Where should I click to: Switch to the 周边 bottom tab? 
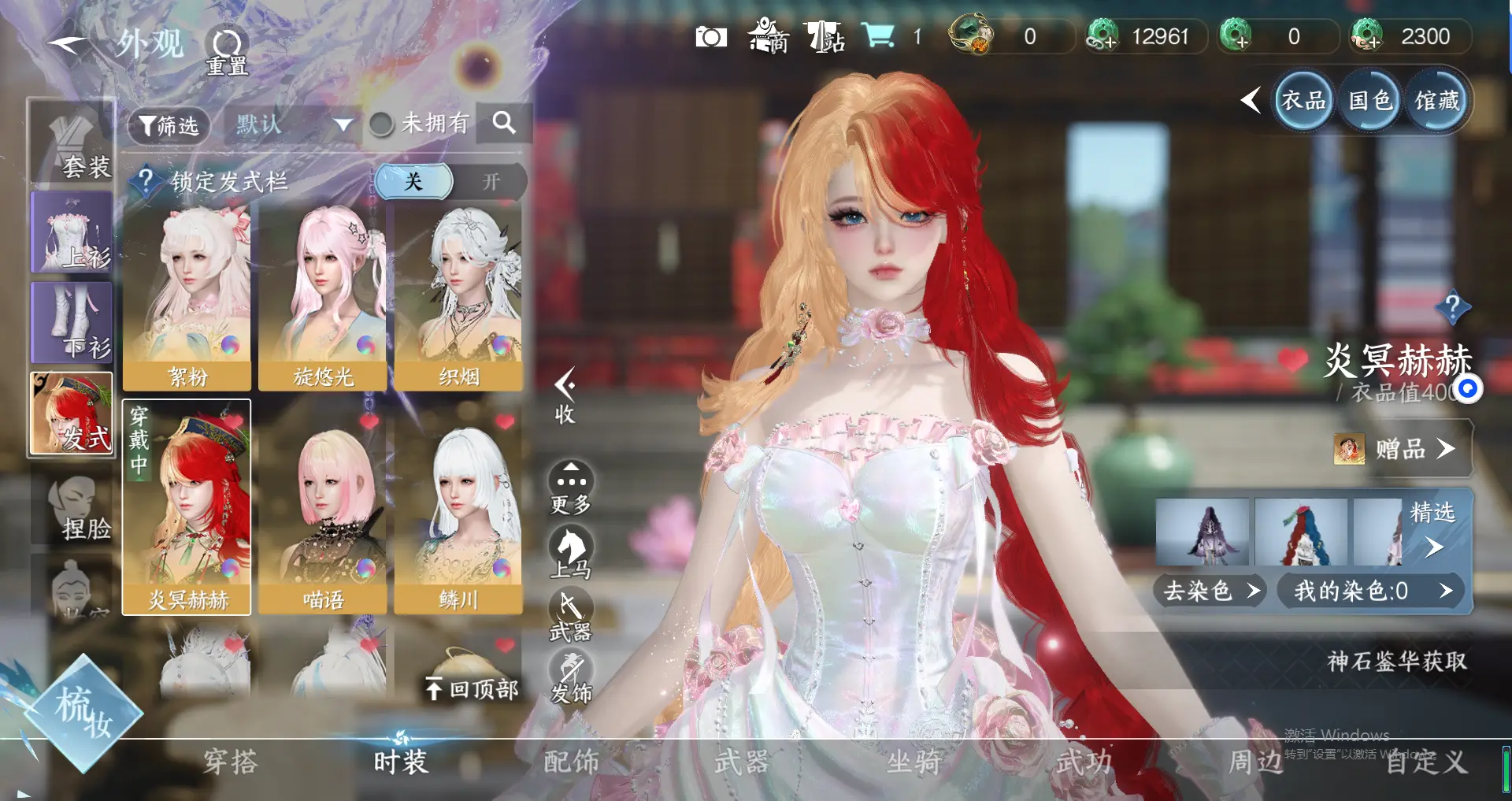pos(1256,762)
